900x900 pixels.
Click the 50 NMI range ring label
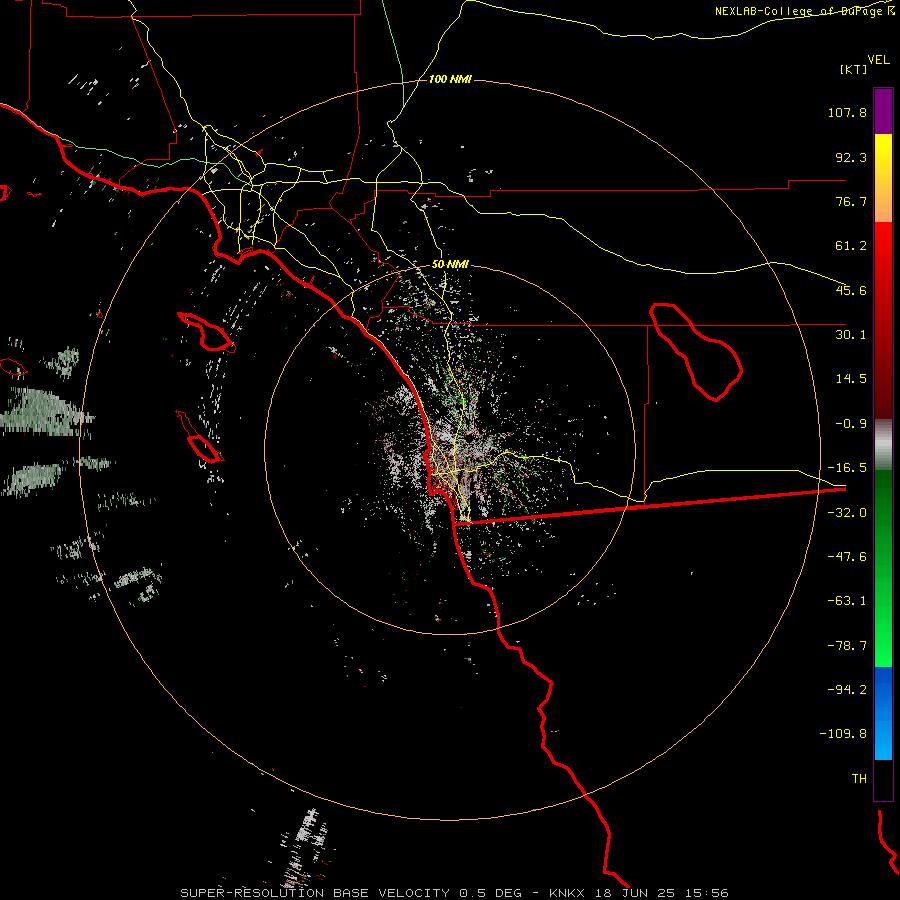[450, 264]
